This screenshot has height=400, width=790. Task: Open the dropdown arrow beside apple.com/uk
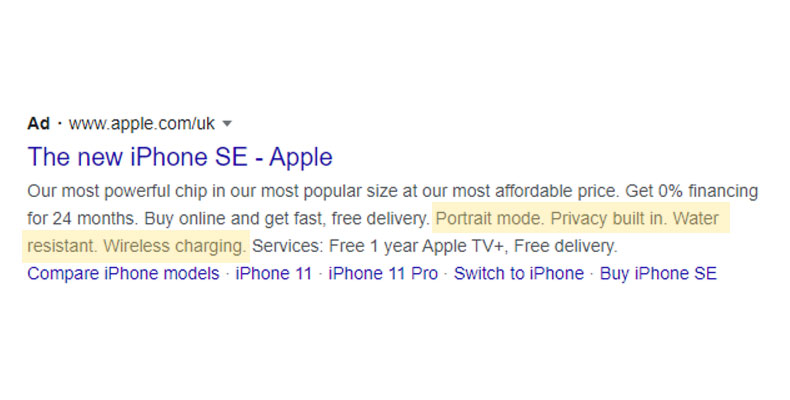click(x=228, y=124)
